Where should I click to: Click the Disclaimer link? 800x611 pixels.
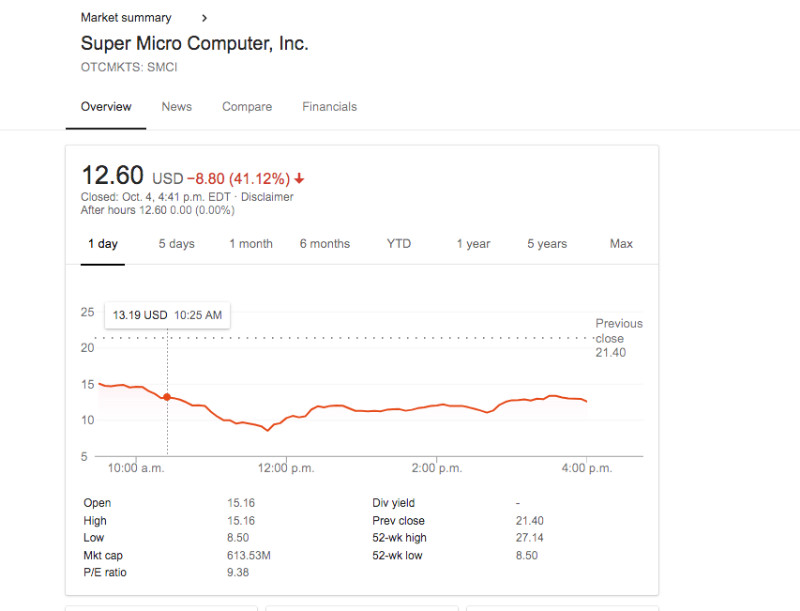267,197
